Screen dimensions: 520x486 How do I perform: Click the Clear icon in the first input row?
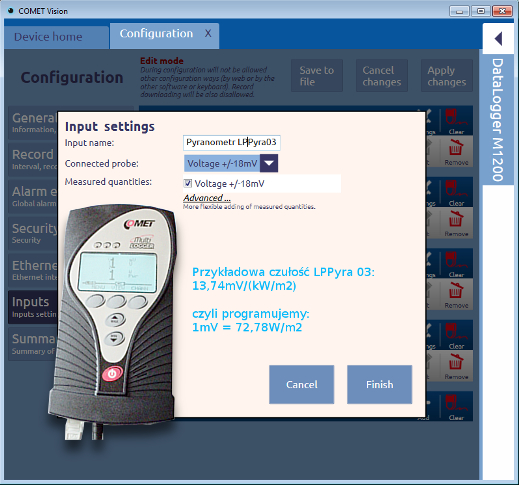(456, 121)
